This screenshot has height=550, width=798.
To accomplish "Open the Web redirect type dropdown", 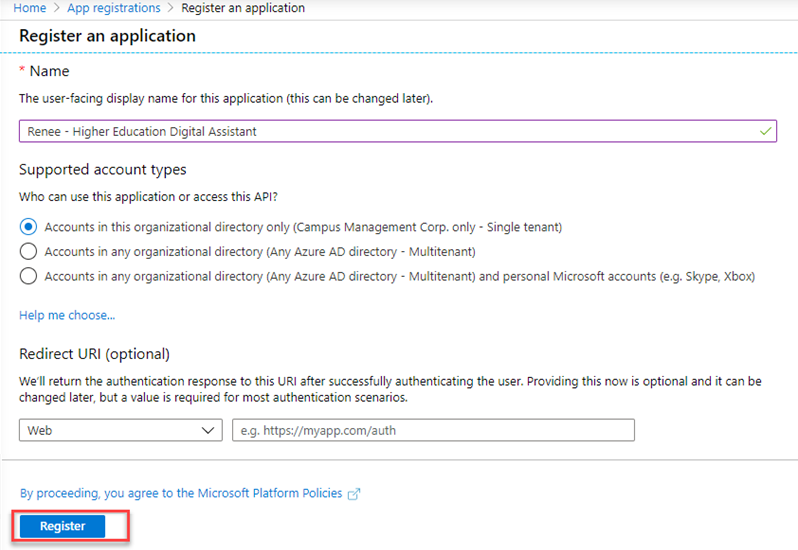I will [x=121, y=430].
